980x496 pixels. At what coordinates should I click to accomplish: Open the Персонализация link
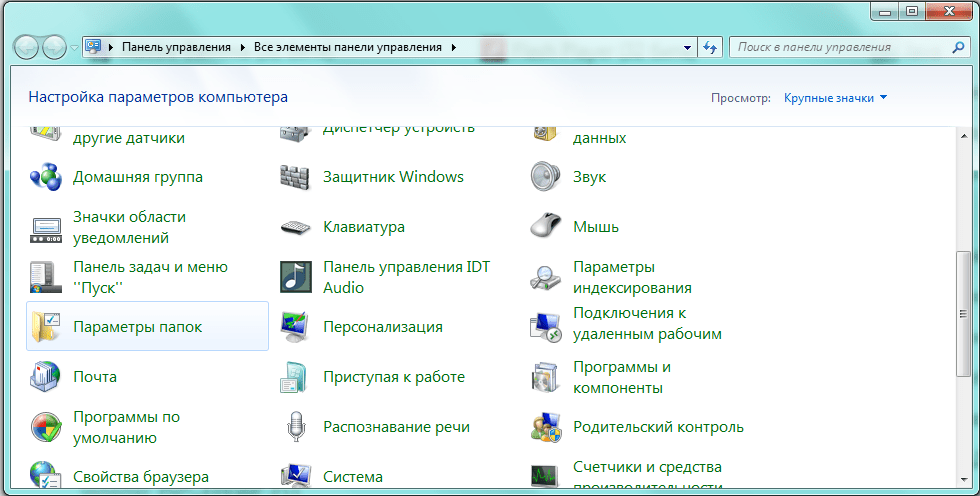[382, 327]
